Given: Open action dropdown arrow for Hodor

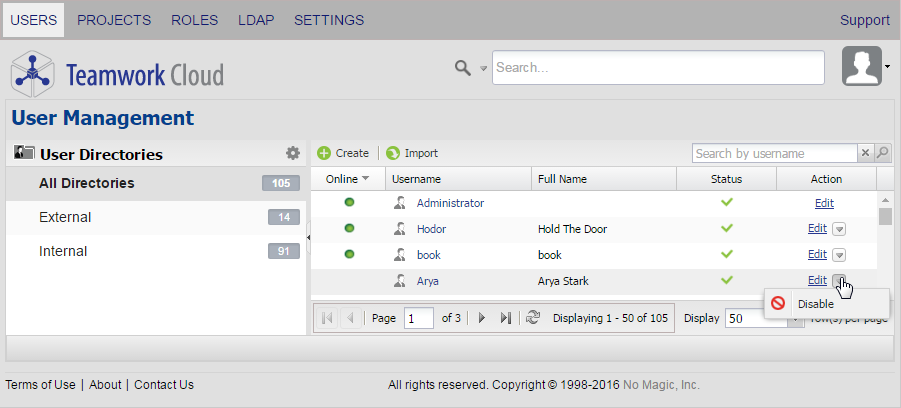Looking at the screenshot, I should [x=840, y=229].
